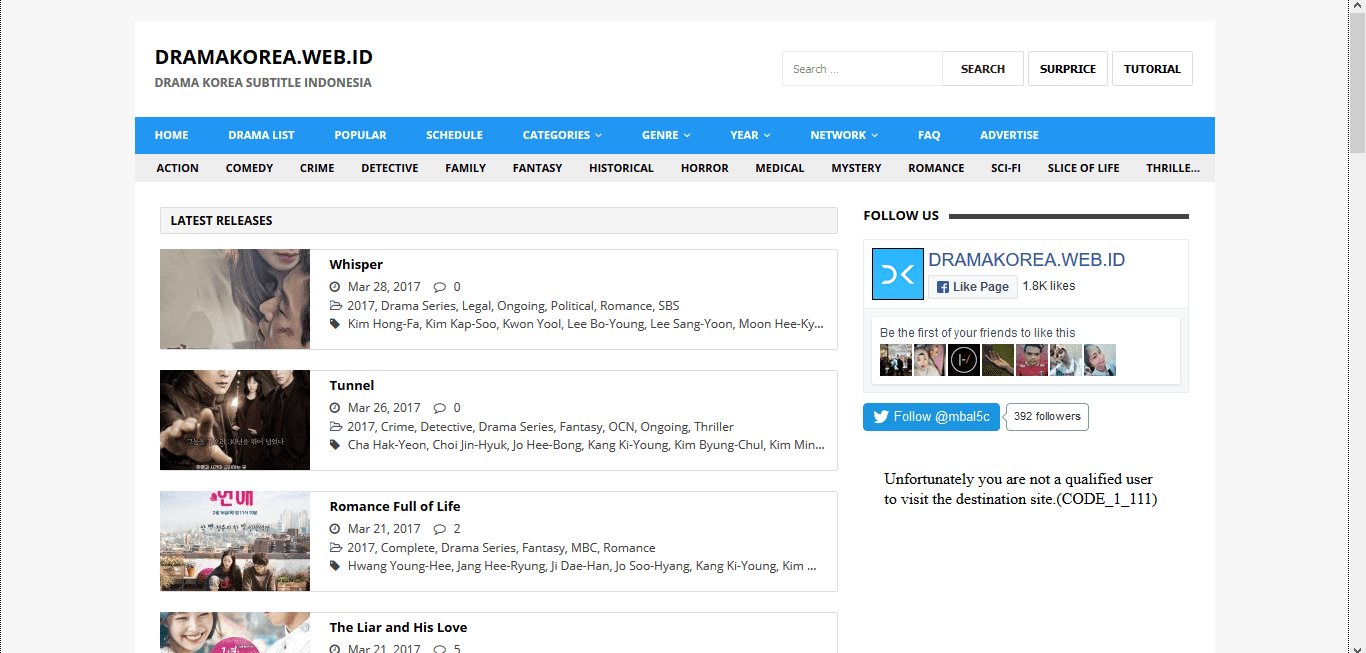Open the Romance Full of Life title link
This screenshot has height=653, width=1366.
click(395, 507)
